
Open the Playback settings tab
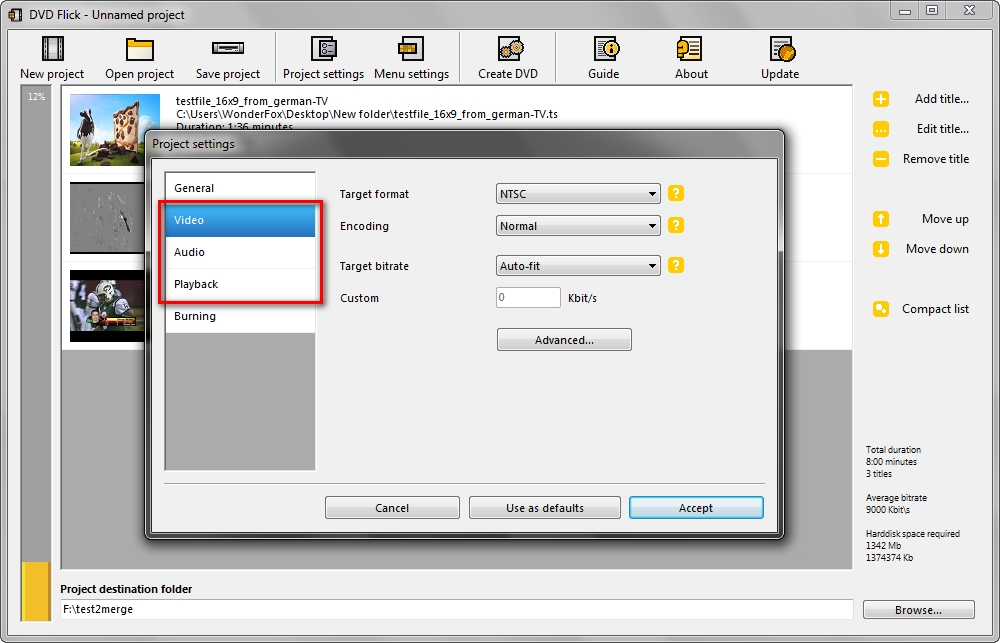tap(240, 284)
